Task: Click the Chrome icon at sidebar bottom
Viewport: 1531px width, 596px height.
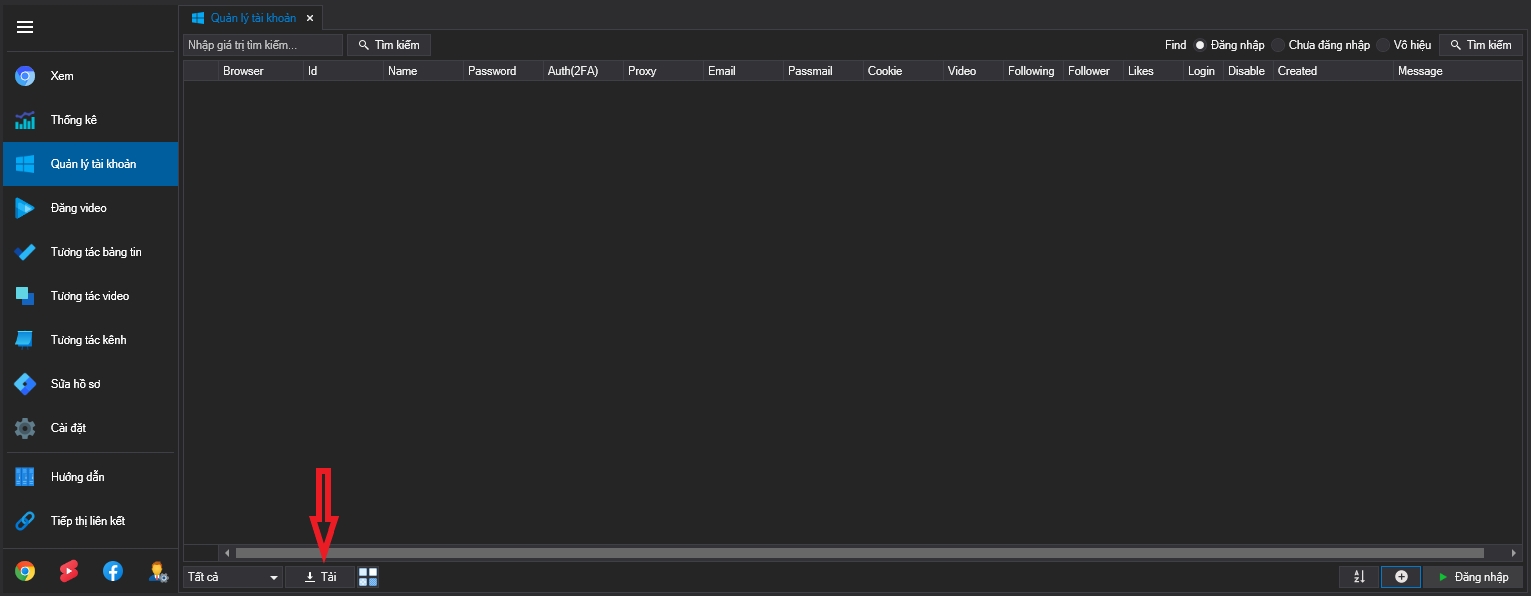Action: point(25,571)
